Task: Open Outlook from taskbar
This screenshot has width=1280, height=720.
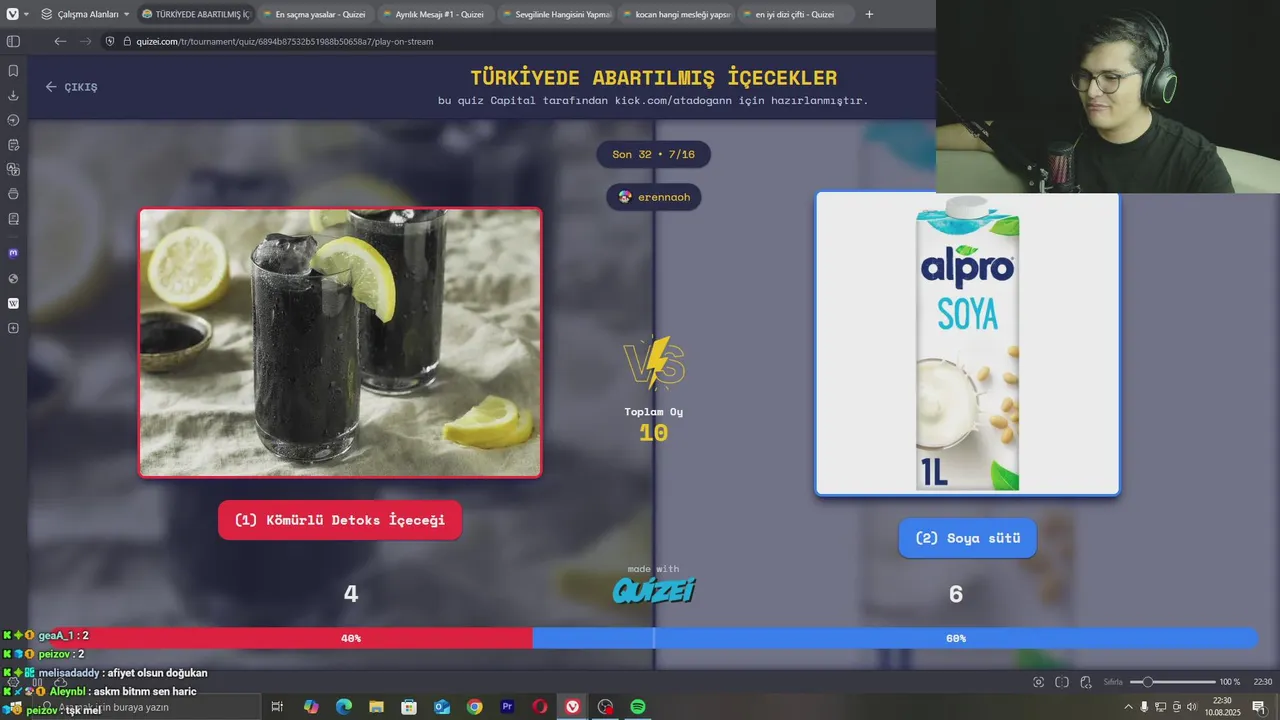Action: [442, 707]
